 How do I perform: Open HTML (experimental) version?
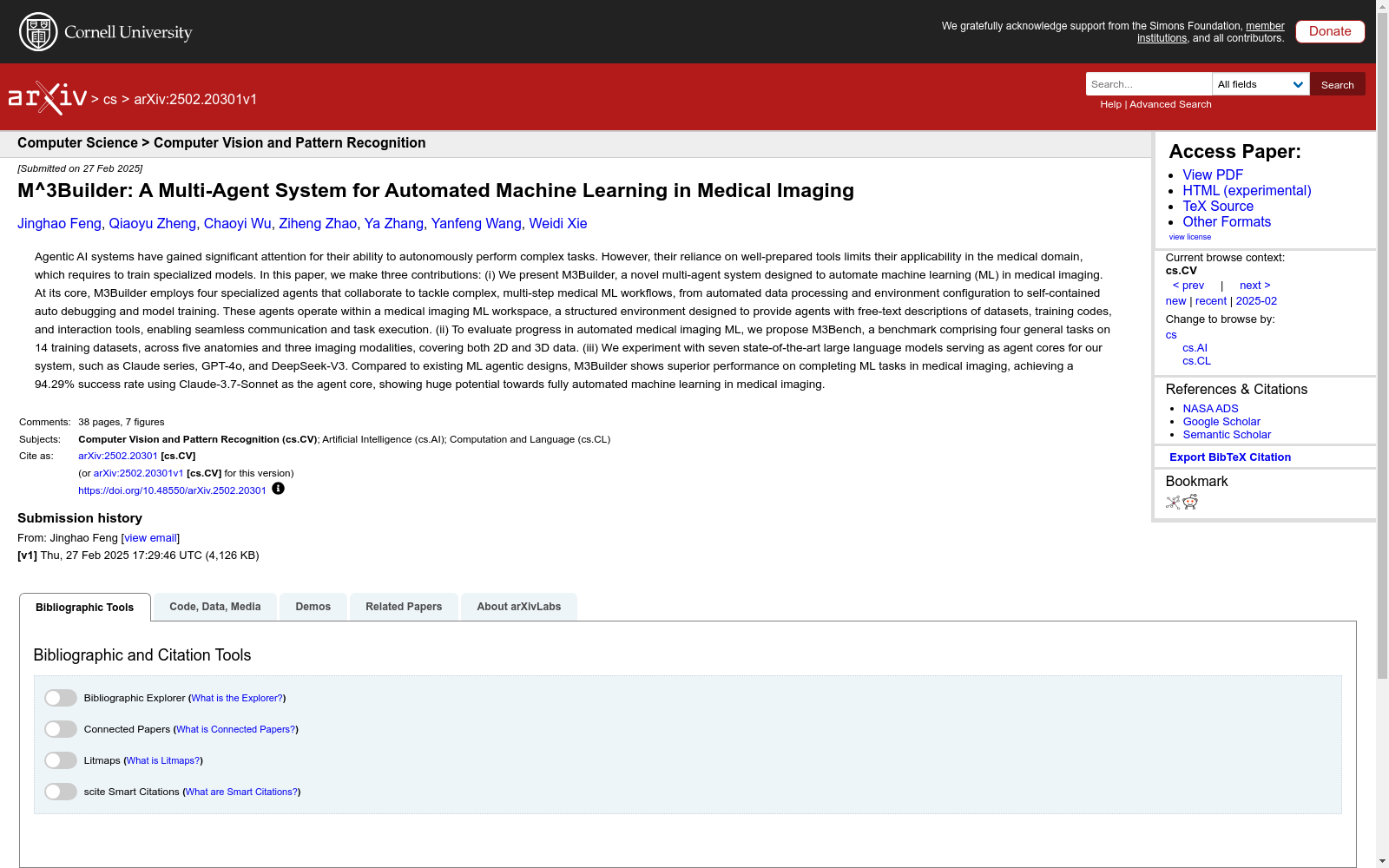[1247, 191]
